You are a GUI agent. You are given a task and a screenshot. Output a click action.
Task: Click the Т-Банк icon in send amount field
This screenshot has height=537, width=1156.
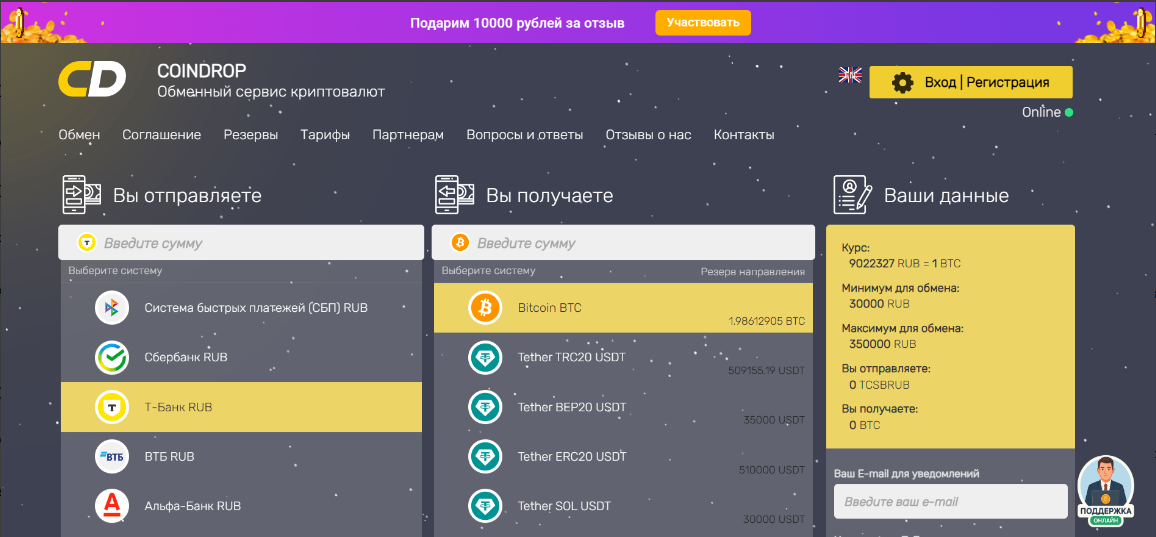pos(87,243)
